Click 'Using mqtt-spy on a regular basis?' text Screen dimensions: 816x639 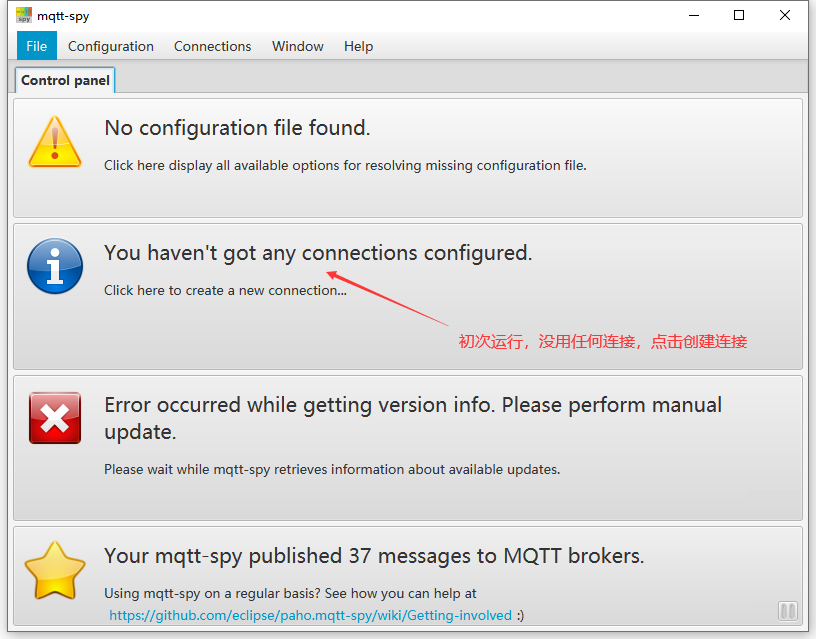click(290, 594)
